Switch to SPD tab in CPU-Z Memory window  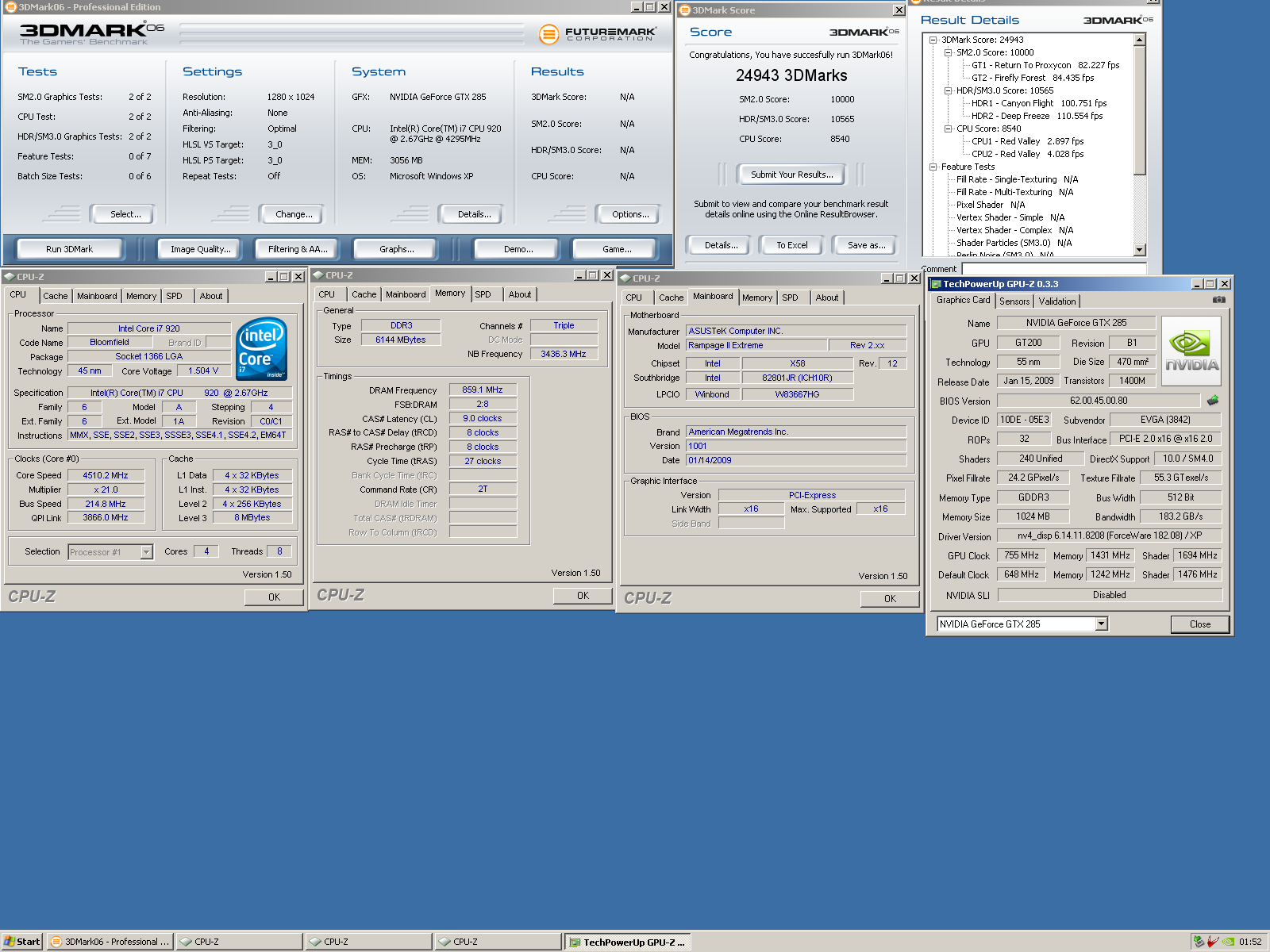pos(483,294)
